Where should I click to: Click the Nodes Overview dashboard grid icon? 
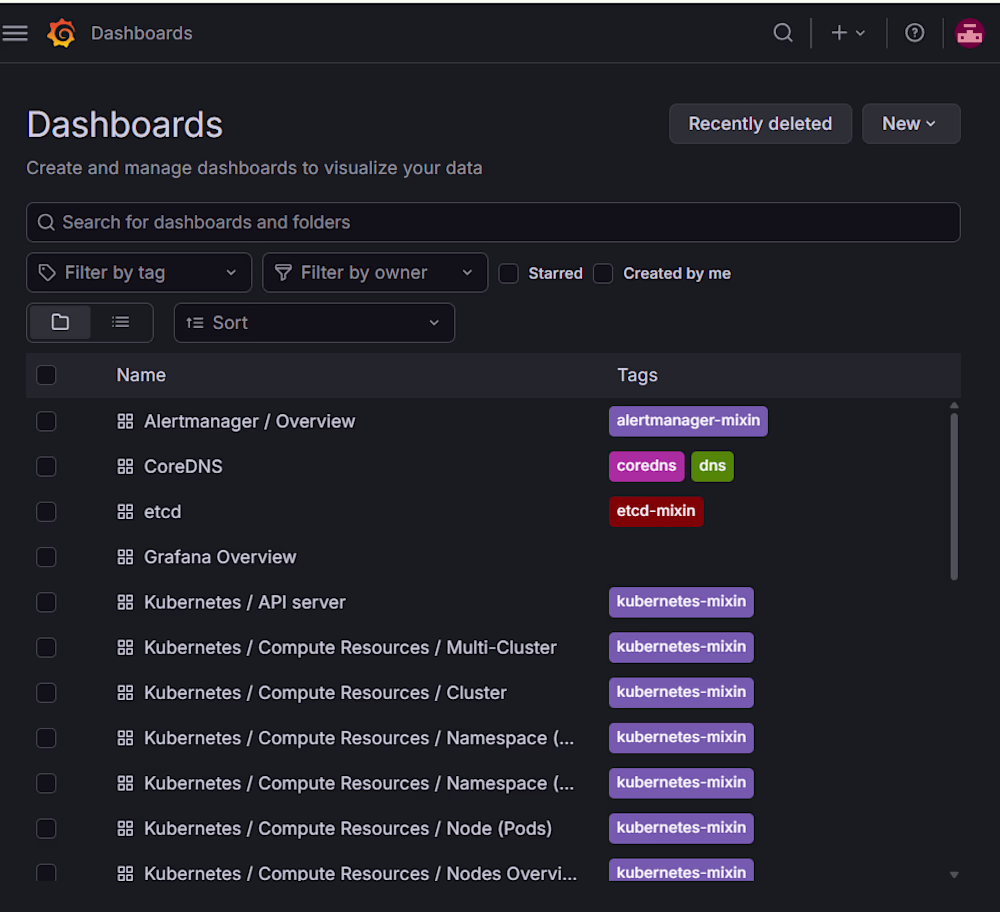point(125,874)
